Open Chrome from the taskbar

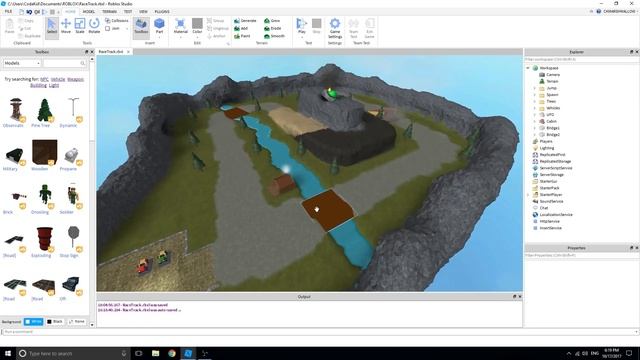pyautogui.click(x=172, y=353)
